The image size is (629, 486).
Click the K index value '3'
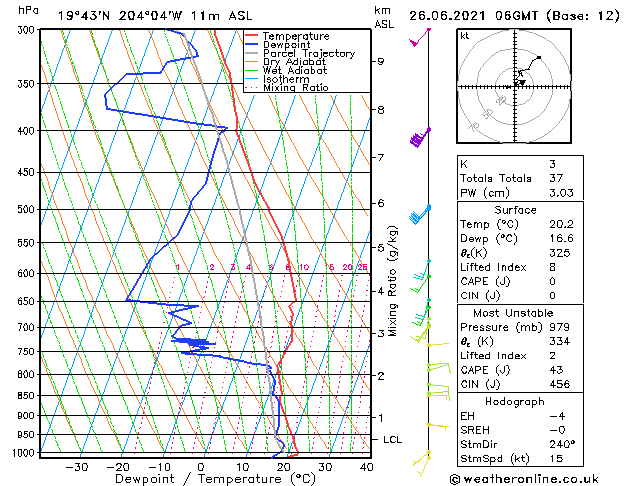tap(552, 164)
